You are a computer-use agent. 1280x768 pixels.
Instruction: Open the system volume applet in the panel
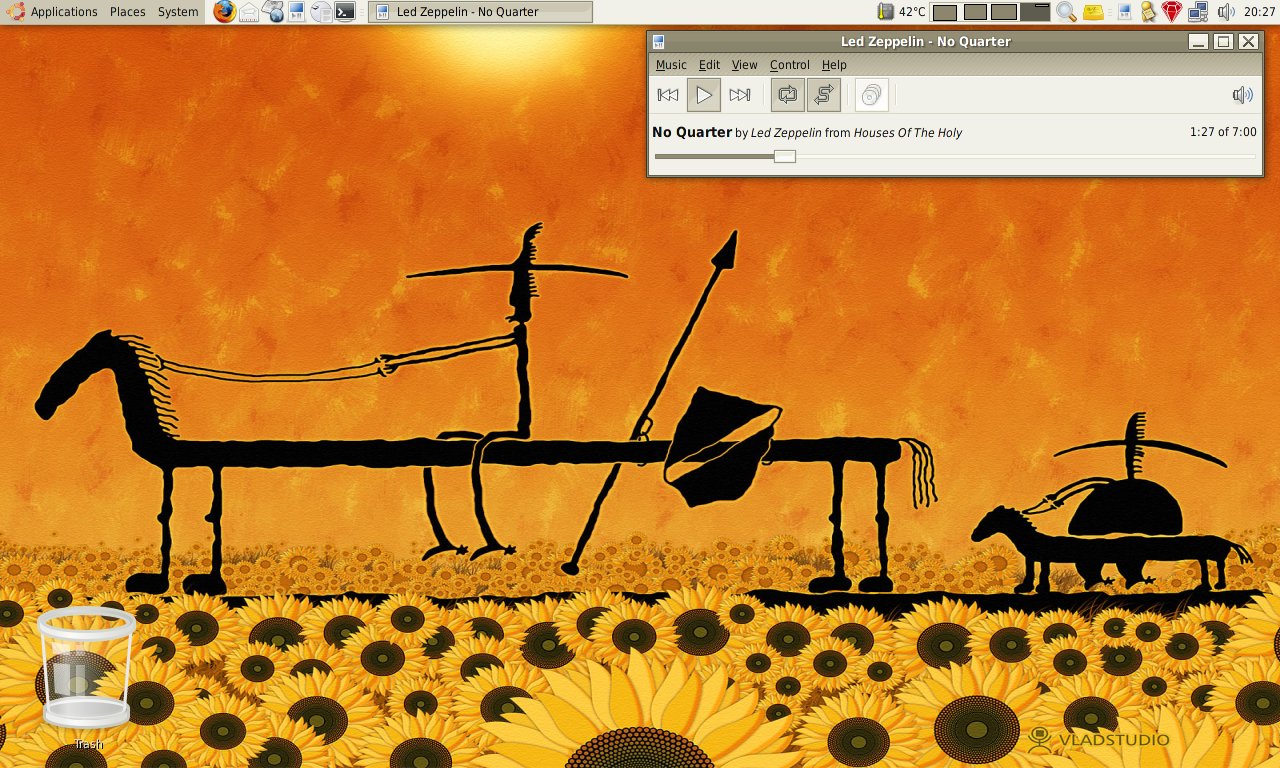coord(1226,12)
